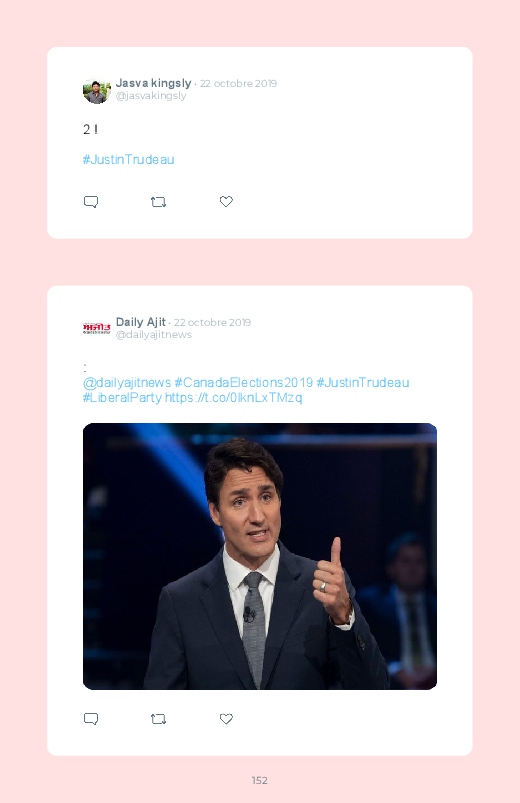Like the Daily Ajit tweet
The image size is (520, 803).
pos(226,719)
